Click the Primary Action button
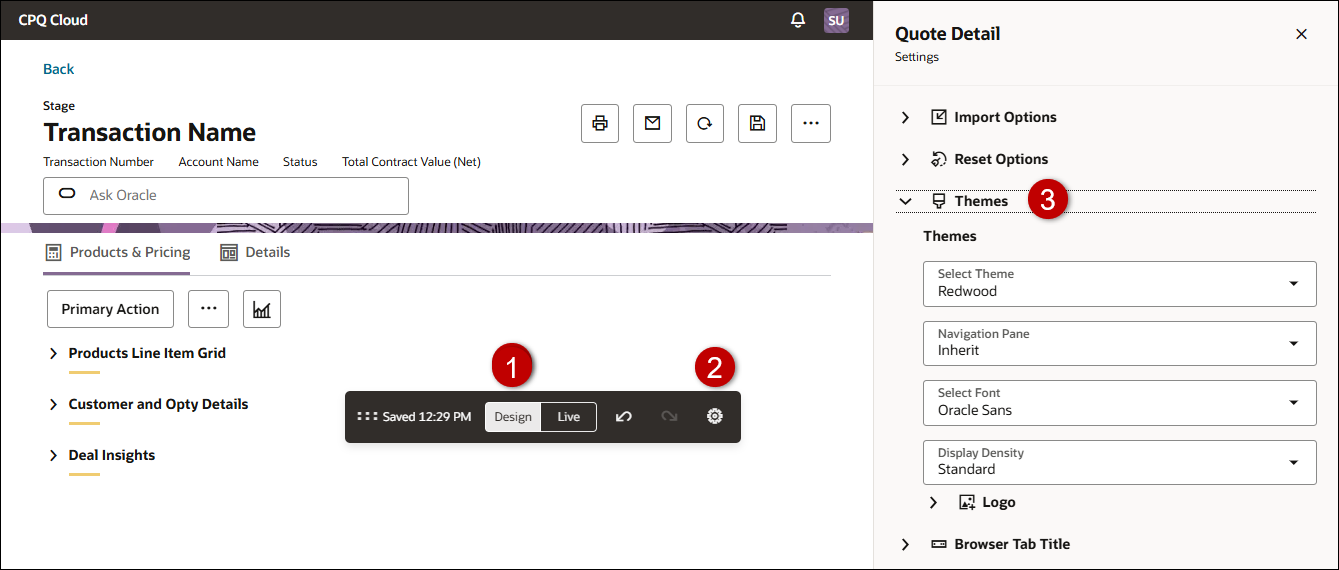Image resolution: width=1339 pixels, height=570 pixels. click(x=110, y=309)
